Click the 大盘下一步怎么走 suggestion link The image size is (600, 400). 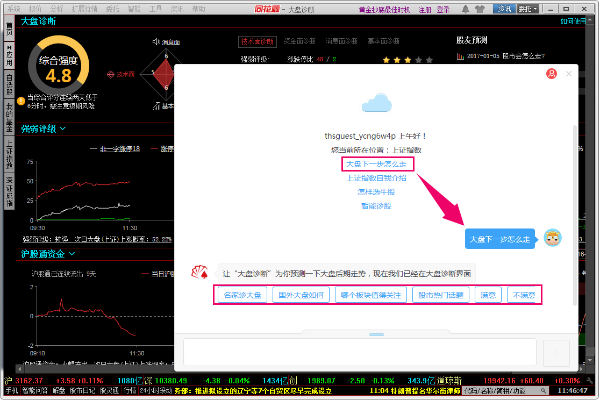click(x=377, y=164)
